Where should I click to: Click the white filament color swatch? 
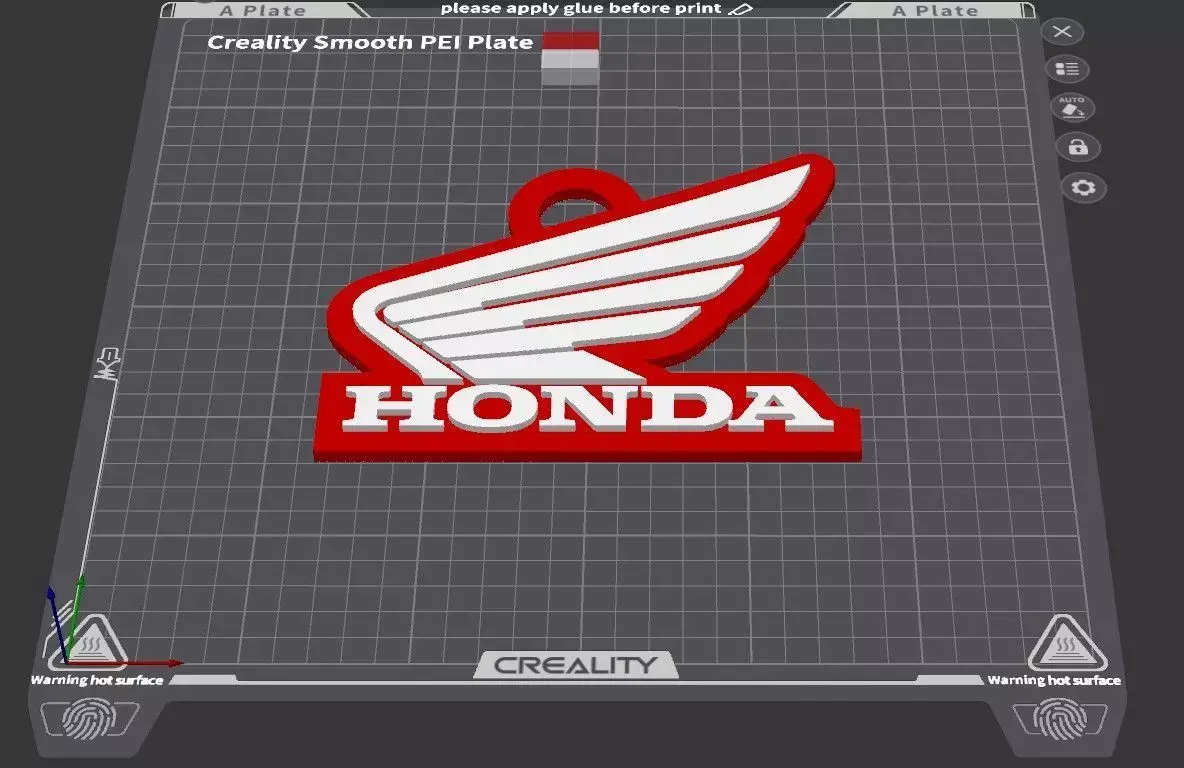tap(570, 60)
